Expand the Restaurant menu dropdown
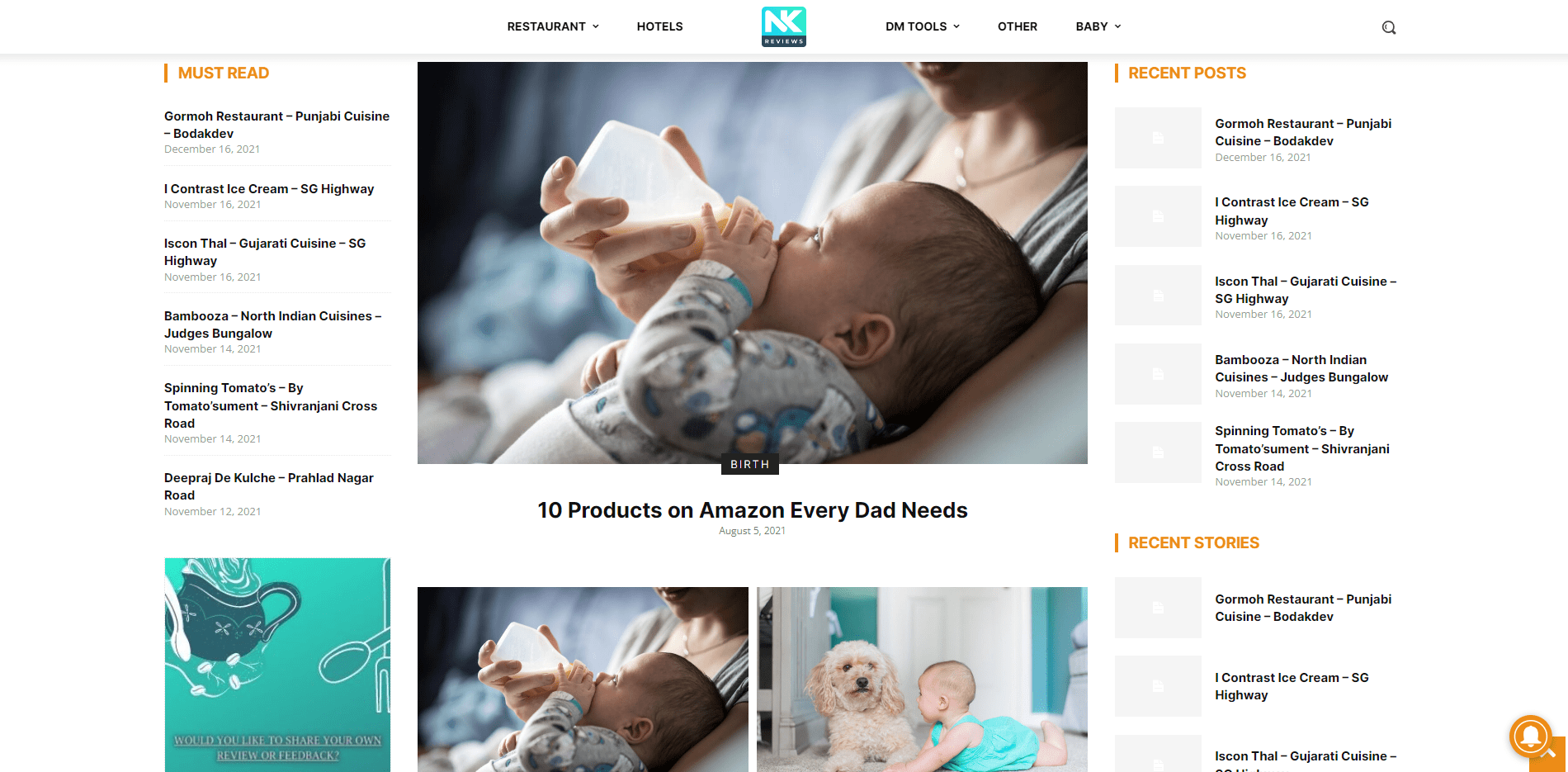Screen dimensions: 1568x772 (x=553, y=26)
